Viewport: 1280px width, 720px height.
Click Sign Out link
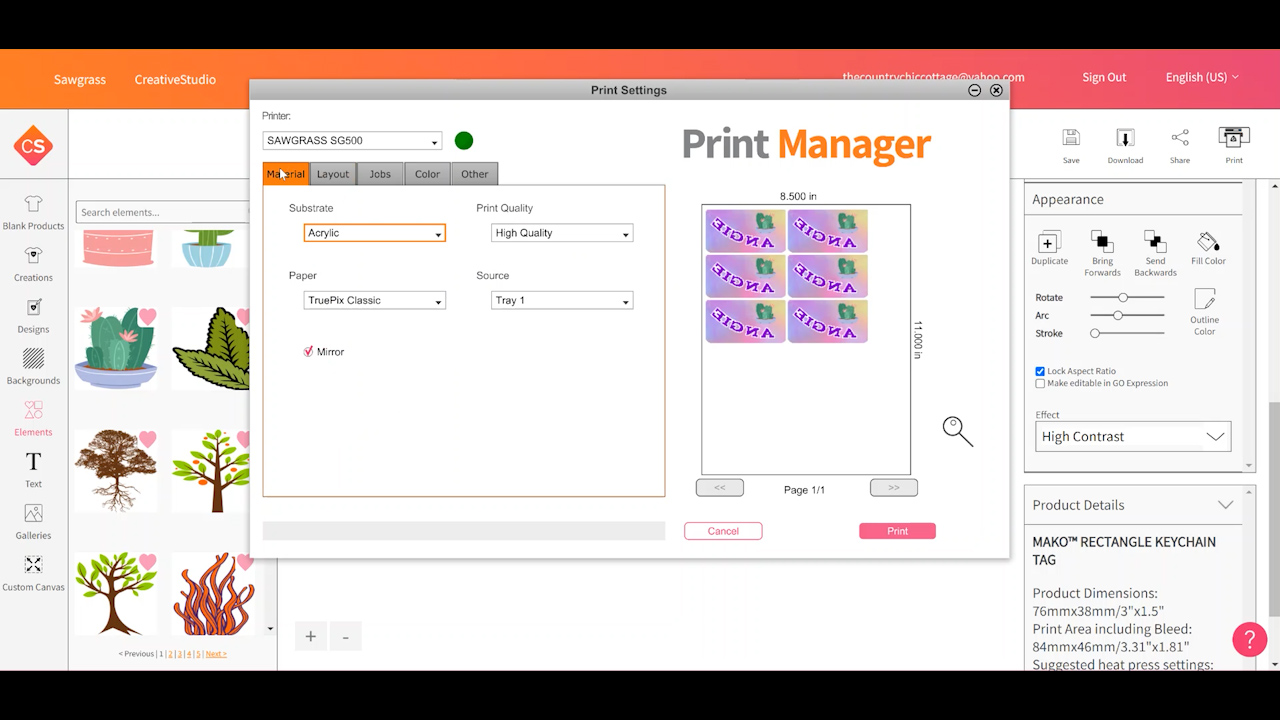tap(1104, 78)
